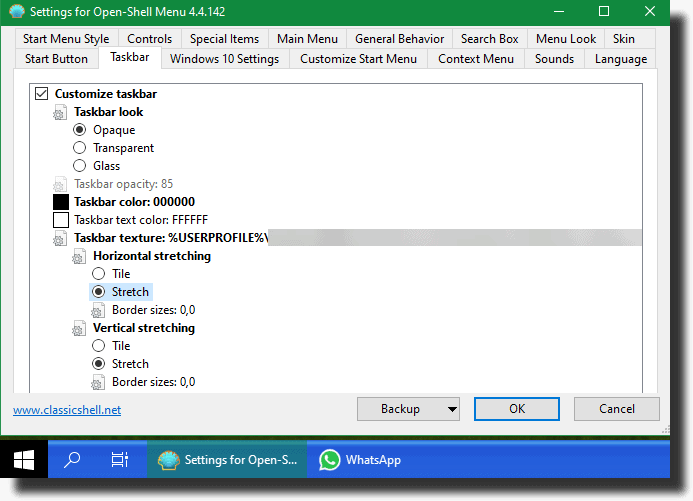Open the Windows Start button

(24, 459)
